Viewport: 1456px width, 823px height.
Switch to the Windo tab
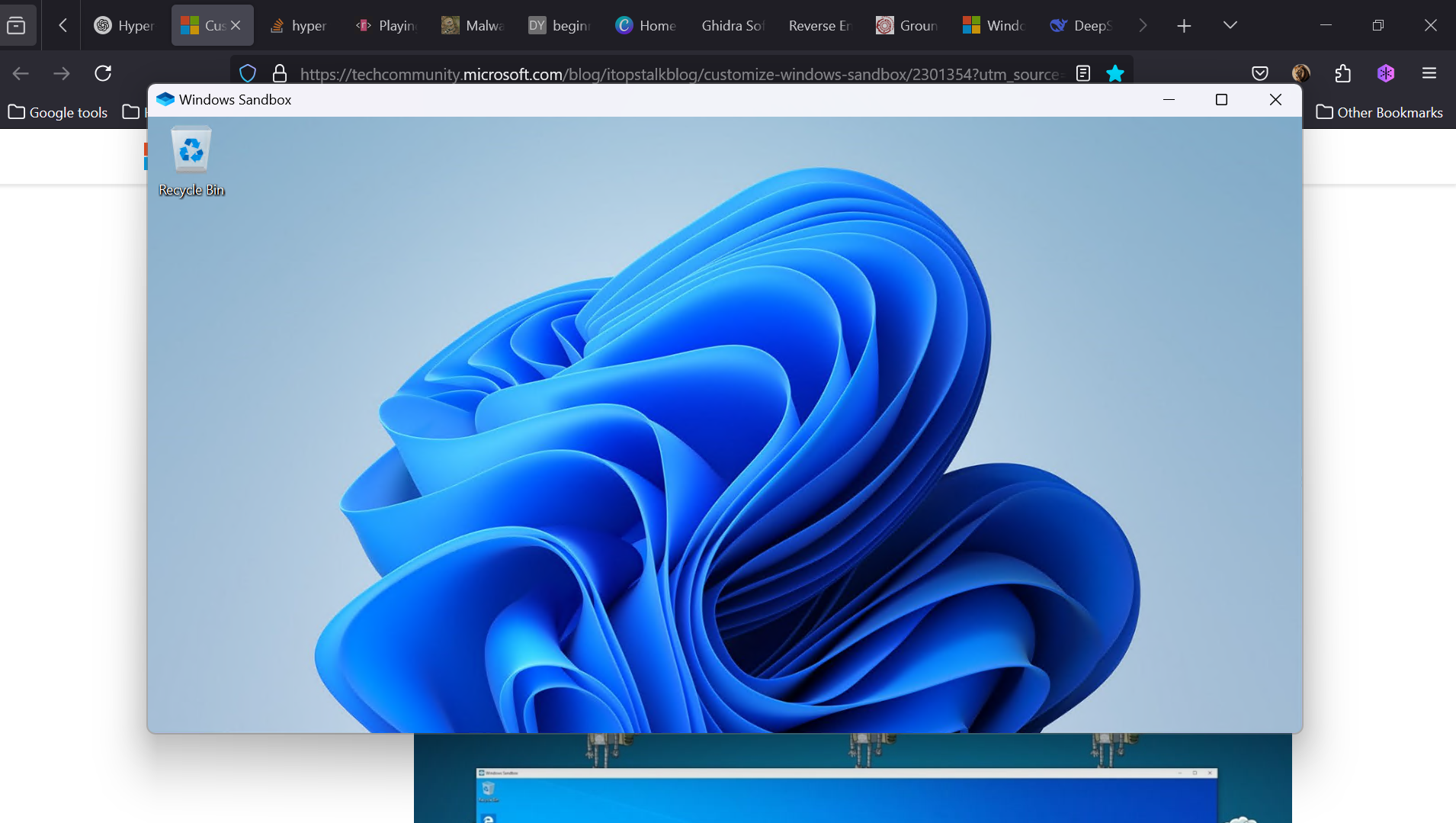[993, 25]
